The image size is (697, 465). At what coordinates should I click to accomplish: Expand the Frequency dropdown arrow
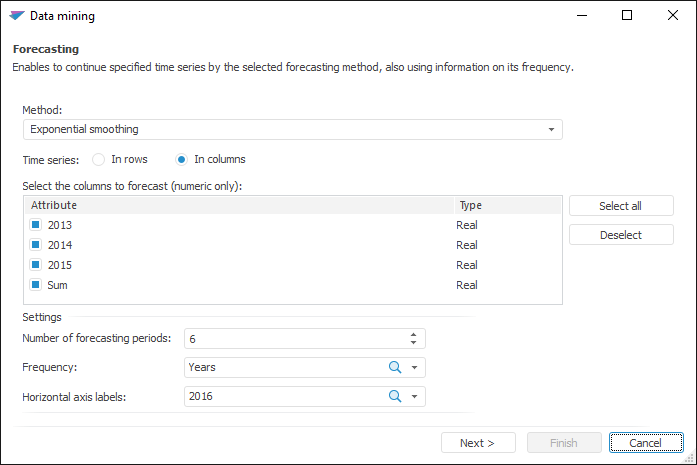pyautogui.click(x=415, y=368)
